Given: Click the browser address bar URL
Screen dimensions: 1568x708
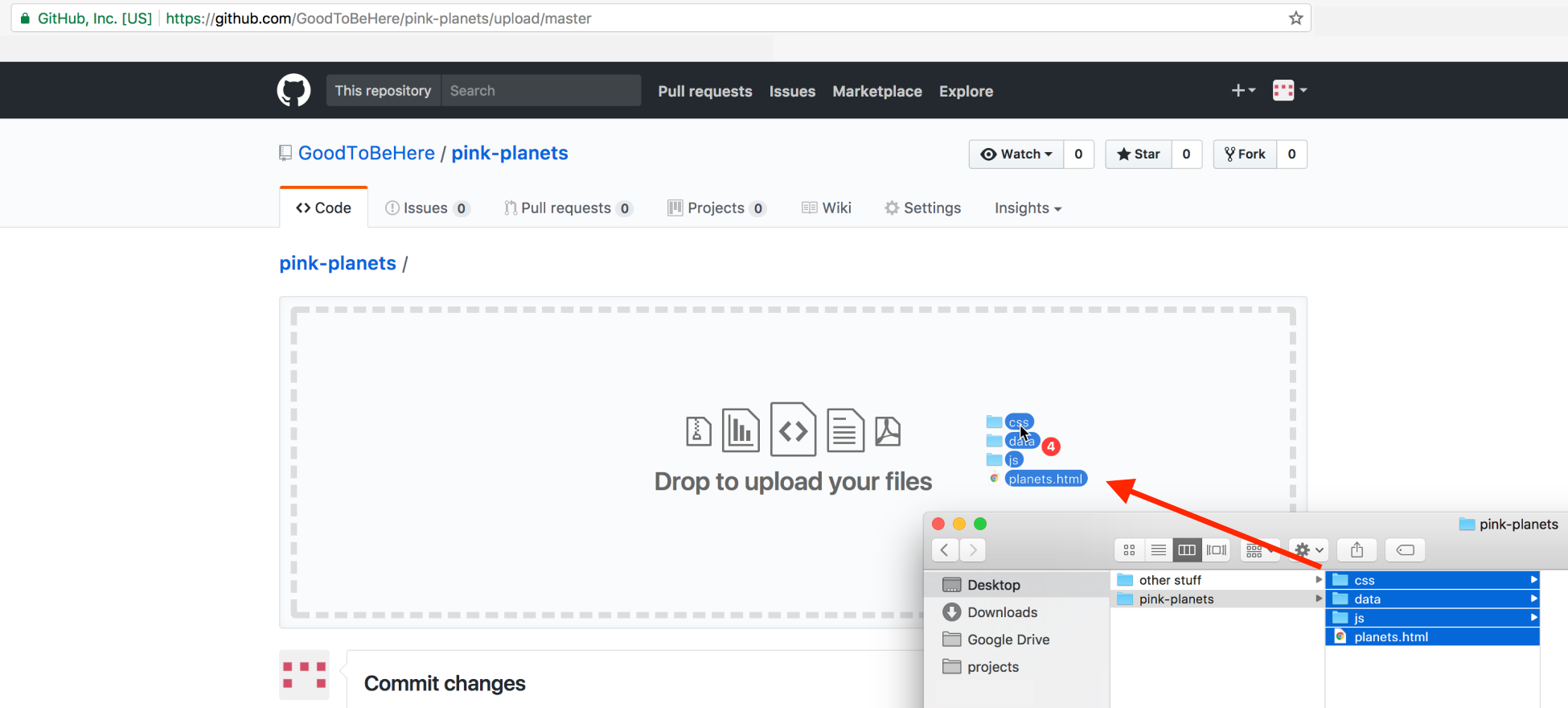Looking at the screenshot, I should tap(379, 18).
